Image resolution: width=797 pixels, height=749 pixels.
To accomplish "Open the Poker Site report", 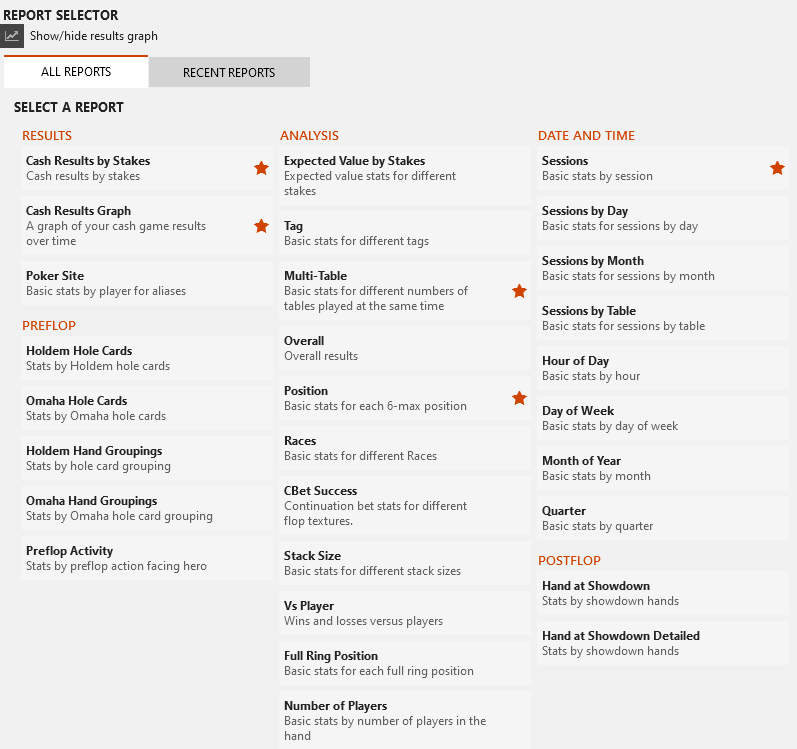I will point(147,284).
